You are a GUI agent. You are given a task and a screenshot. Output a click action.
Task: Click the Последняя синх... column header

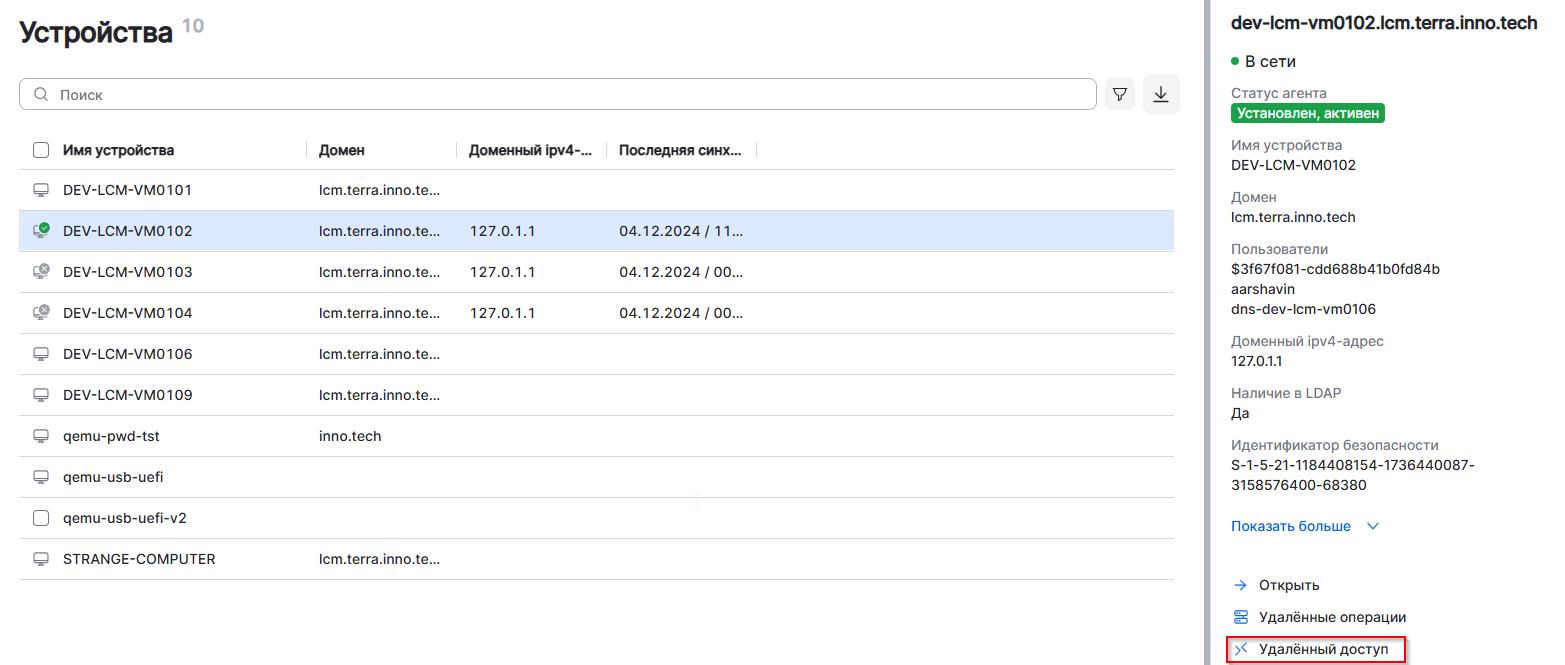point(680,150)
